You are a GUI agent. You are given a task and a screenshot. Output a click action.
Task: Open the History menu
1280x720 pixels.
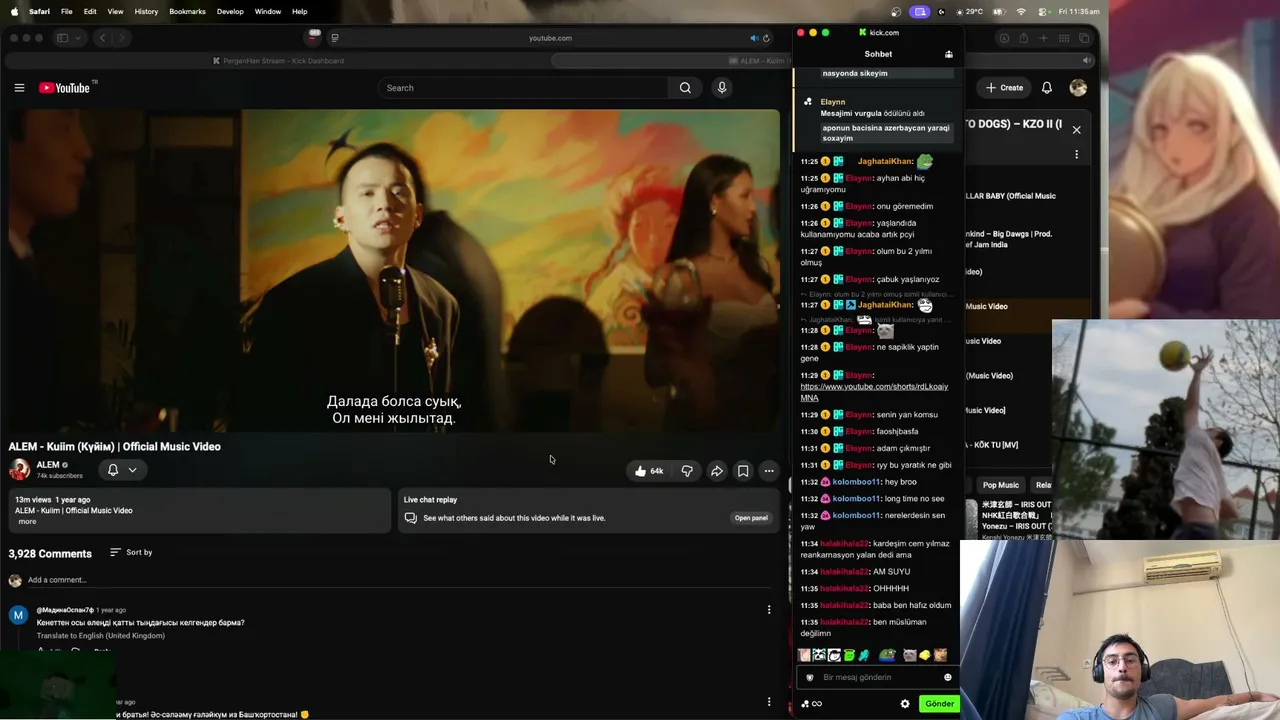click(x=146, y=11)
